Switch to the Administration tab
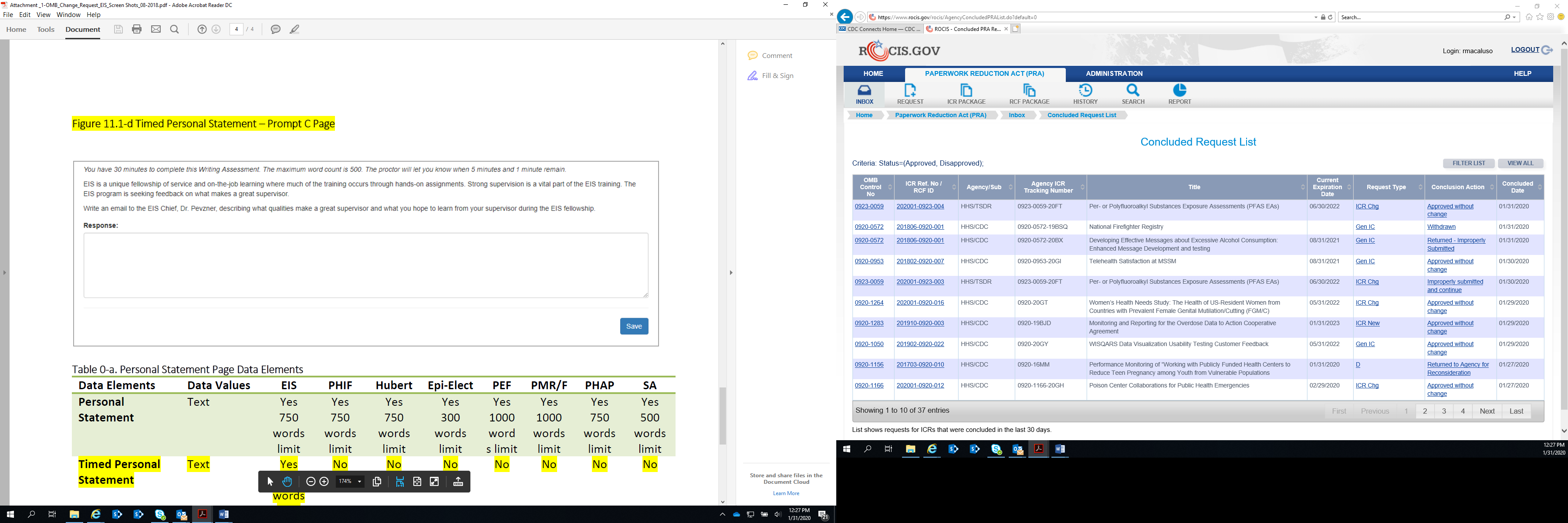Viewport: 1568px width, 523px height. click(1114, 74)
